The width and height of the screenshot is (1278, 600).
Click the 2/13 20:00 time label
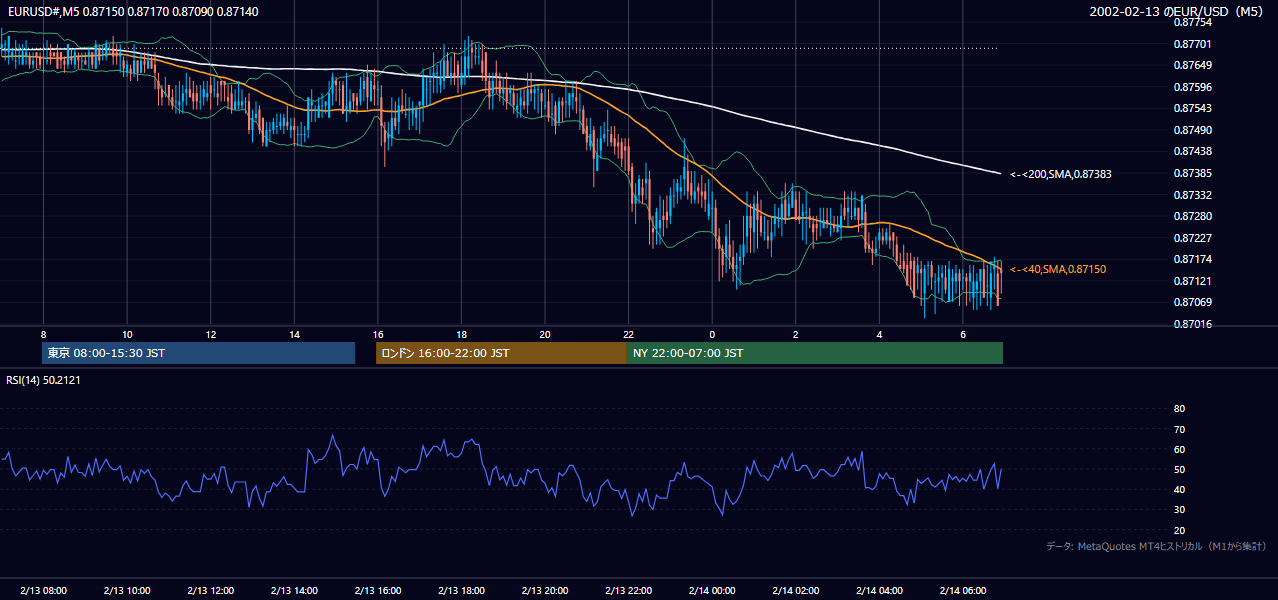pos(544,590)
